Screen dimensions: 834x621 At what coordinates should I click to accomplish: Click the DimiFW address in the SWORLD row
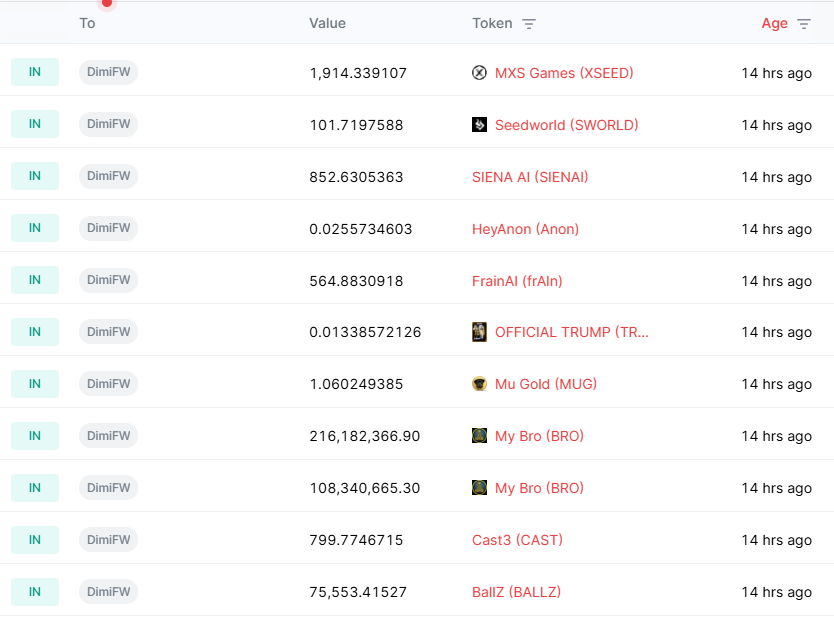(x=109, y=124)
